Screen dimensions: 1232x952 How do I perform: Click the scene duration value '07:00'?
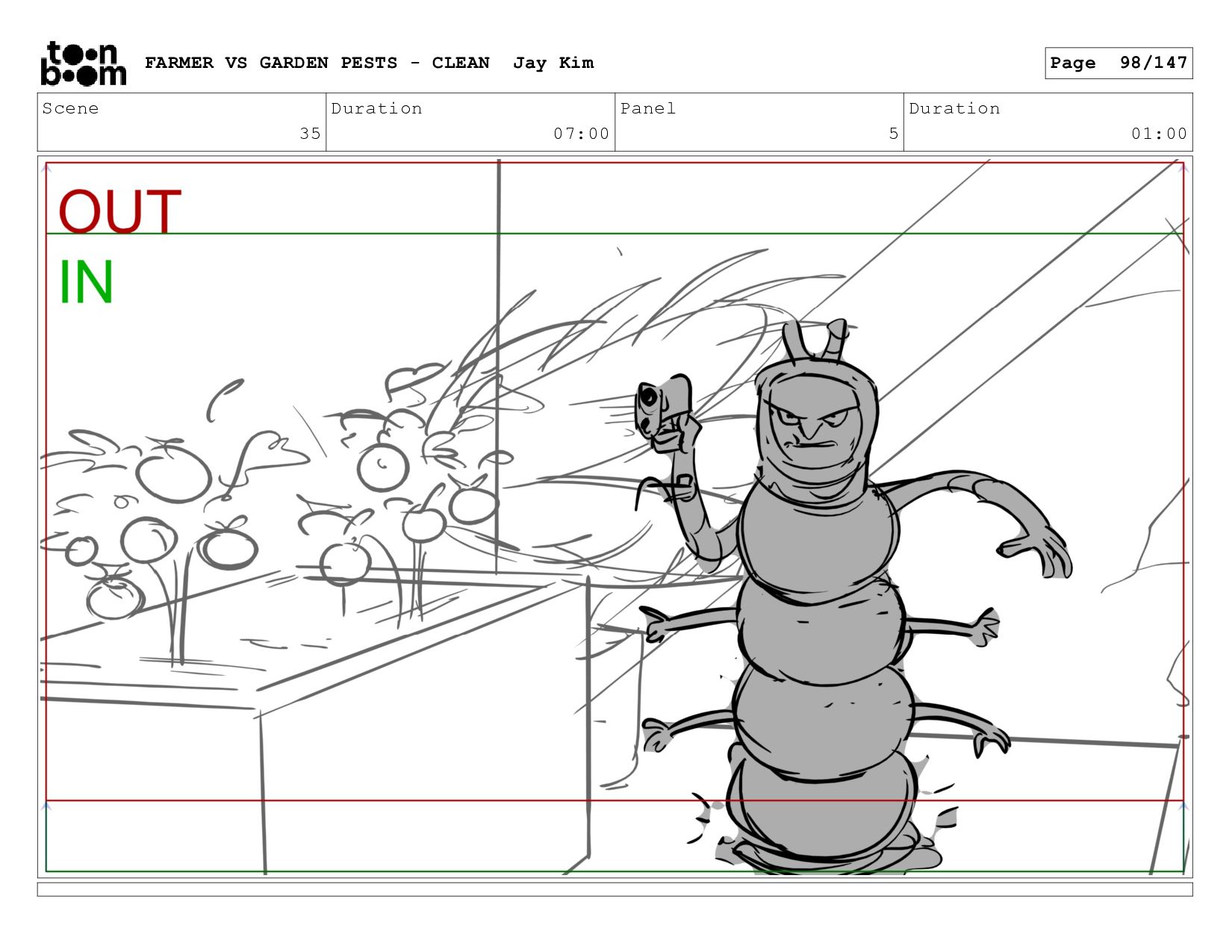581,134
